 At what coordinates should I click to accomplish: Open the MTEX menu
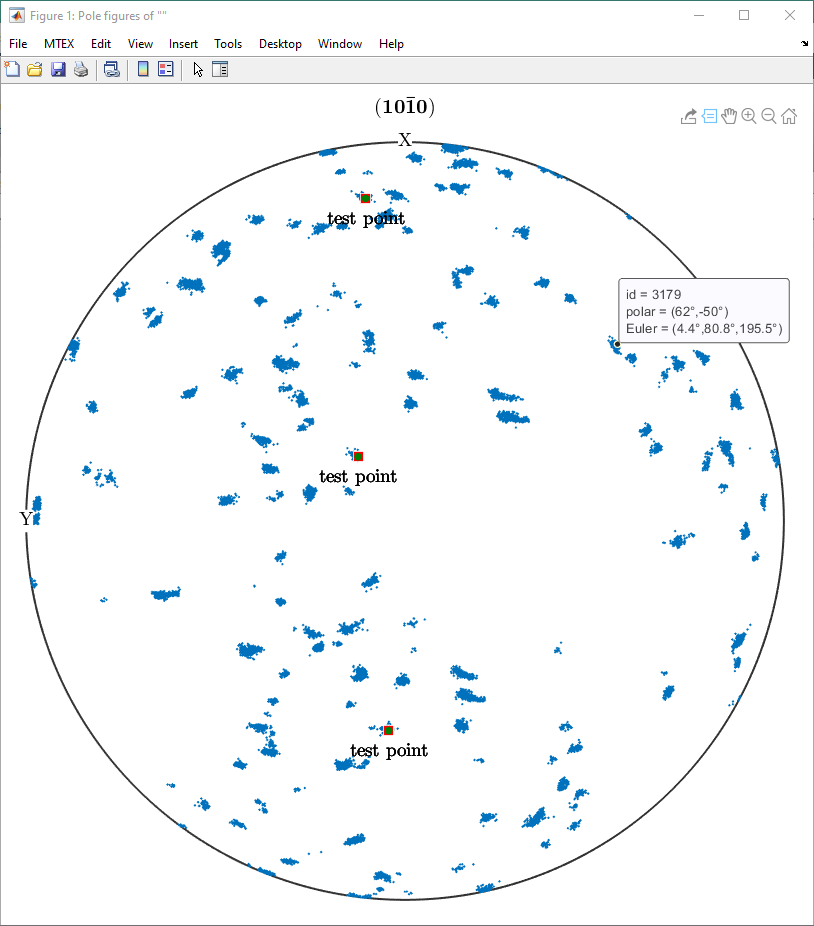(59, 43)
